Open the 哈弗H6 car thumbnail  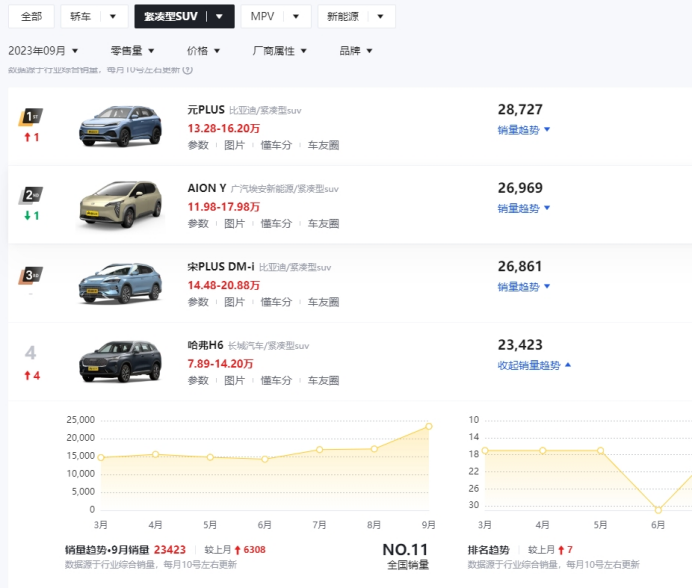pos(120,362)
